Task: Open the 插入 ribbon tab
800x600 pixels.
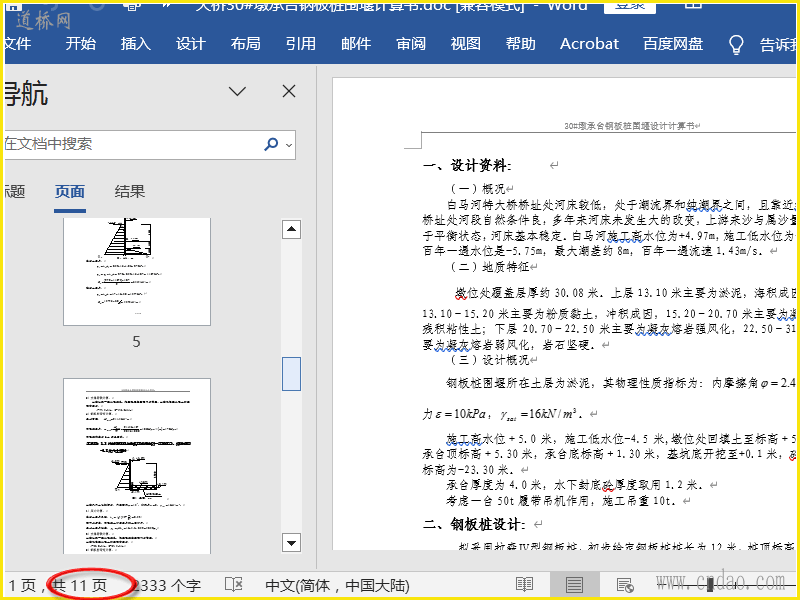Action: pos(135,44)
